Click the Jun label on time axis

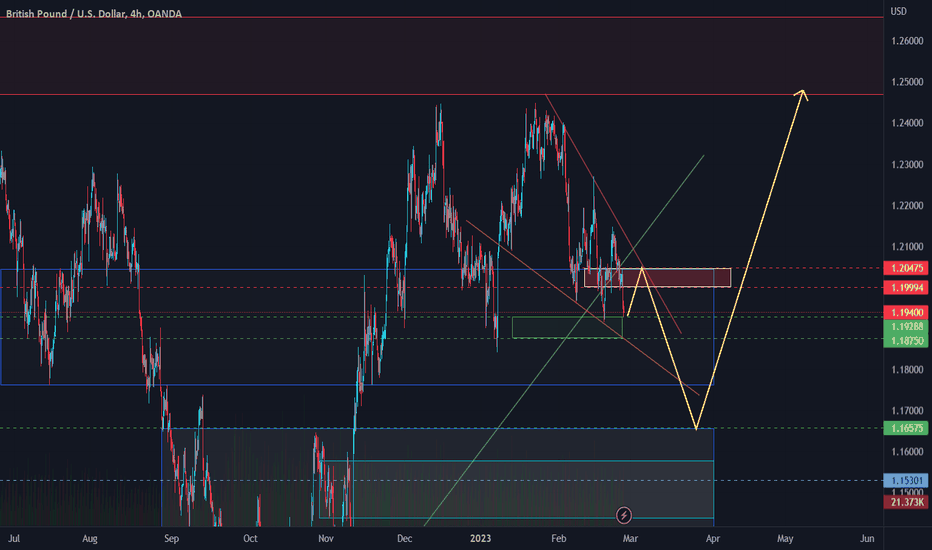(867, 539)
